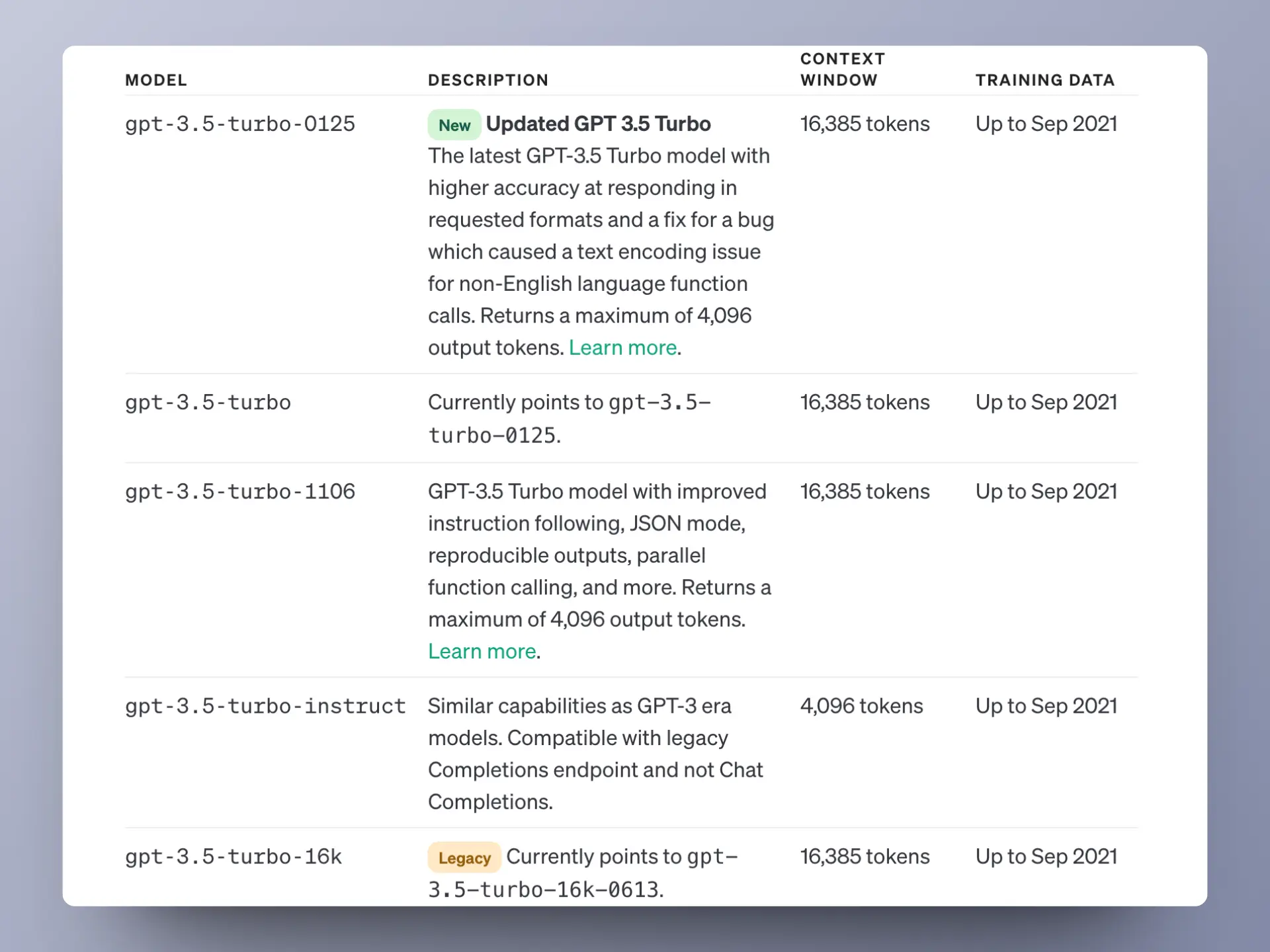1270x952 pixels.
Task: Click the 4,096 tokens context window cell
Action: coord(861,706)
